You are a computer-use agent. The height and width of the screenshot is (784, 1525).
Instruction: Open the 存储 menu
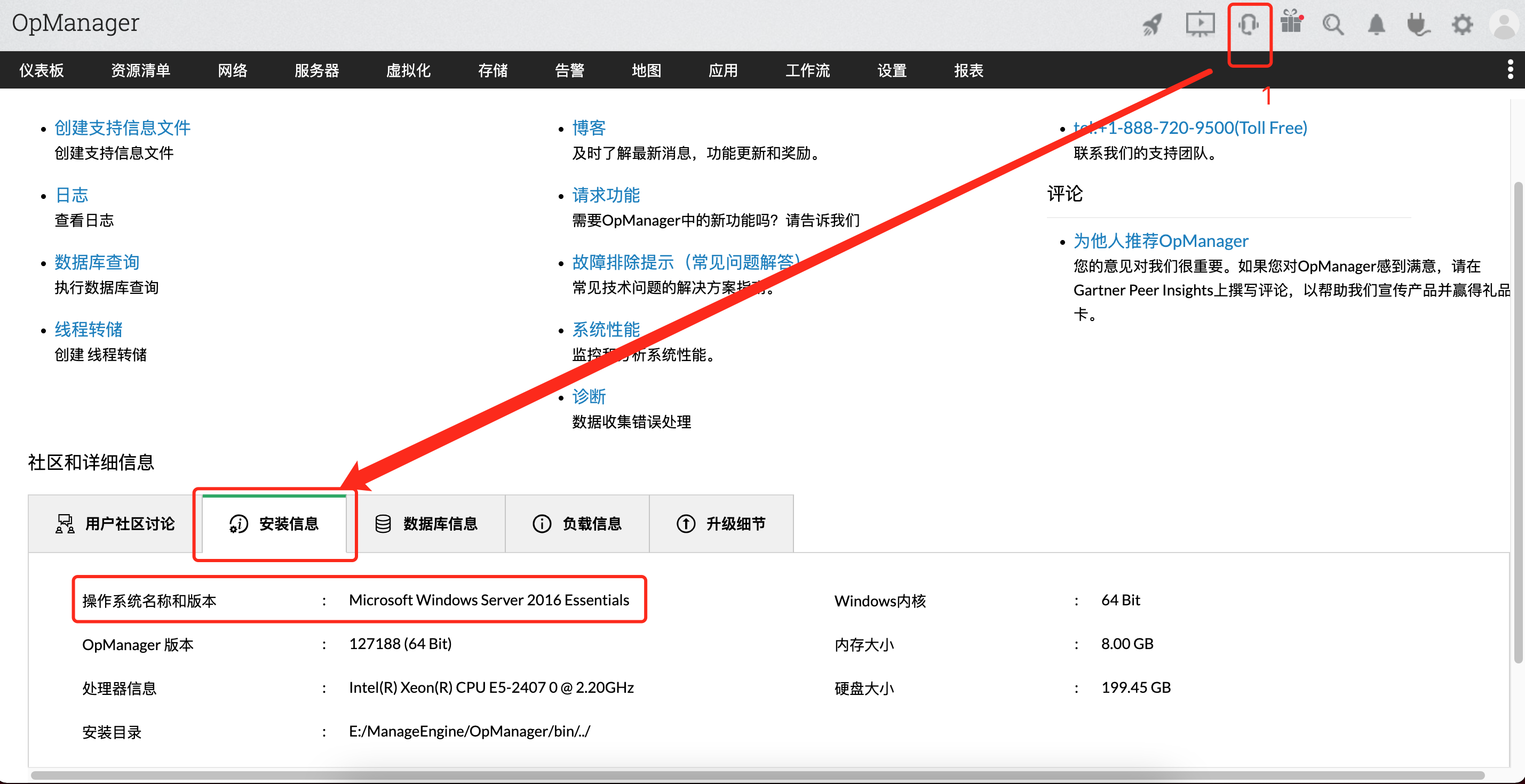(493, 70)
